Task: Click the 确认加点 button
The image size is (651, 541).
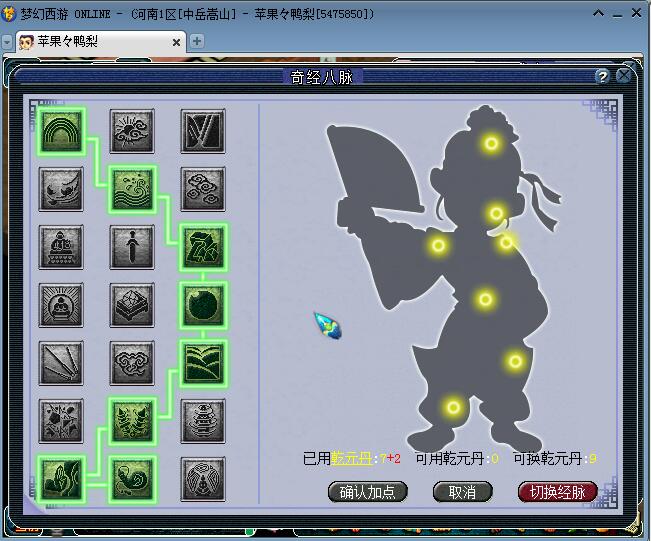Action: [367, 492]
